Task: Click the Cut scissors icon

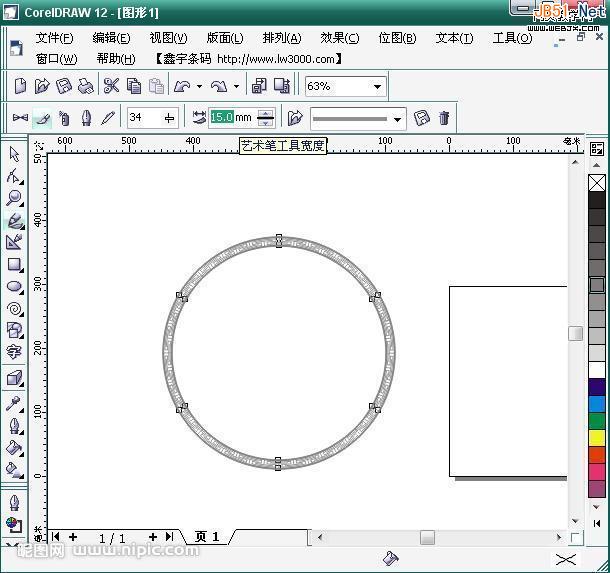Action: 111,86
